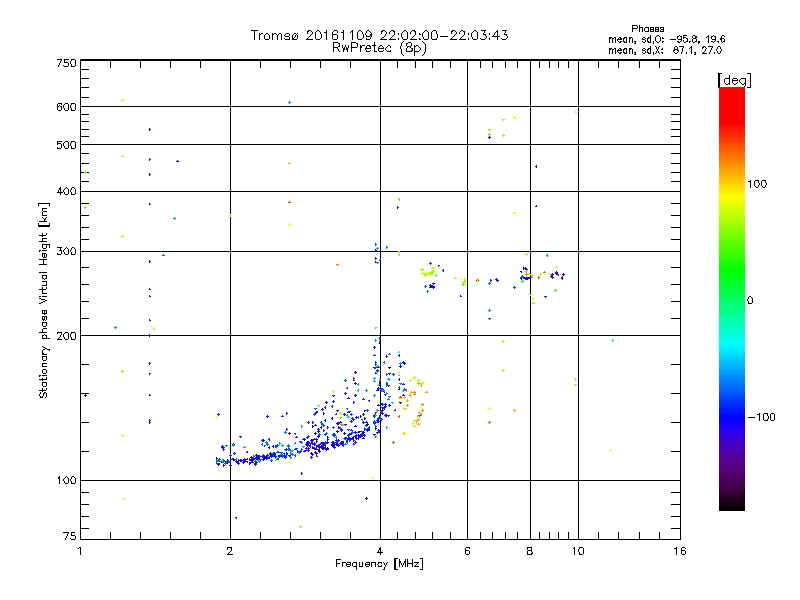Click the x-axis tick label "10"
800x600 pixels.
[x=578, y=551]
